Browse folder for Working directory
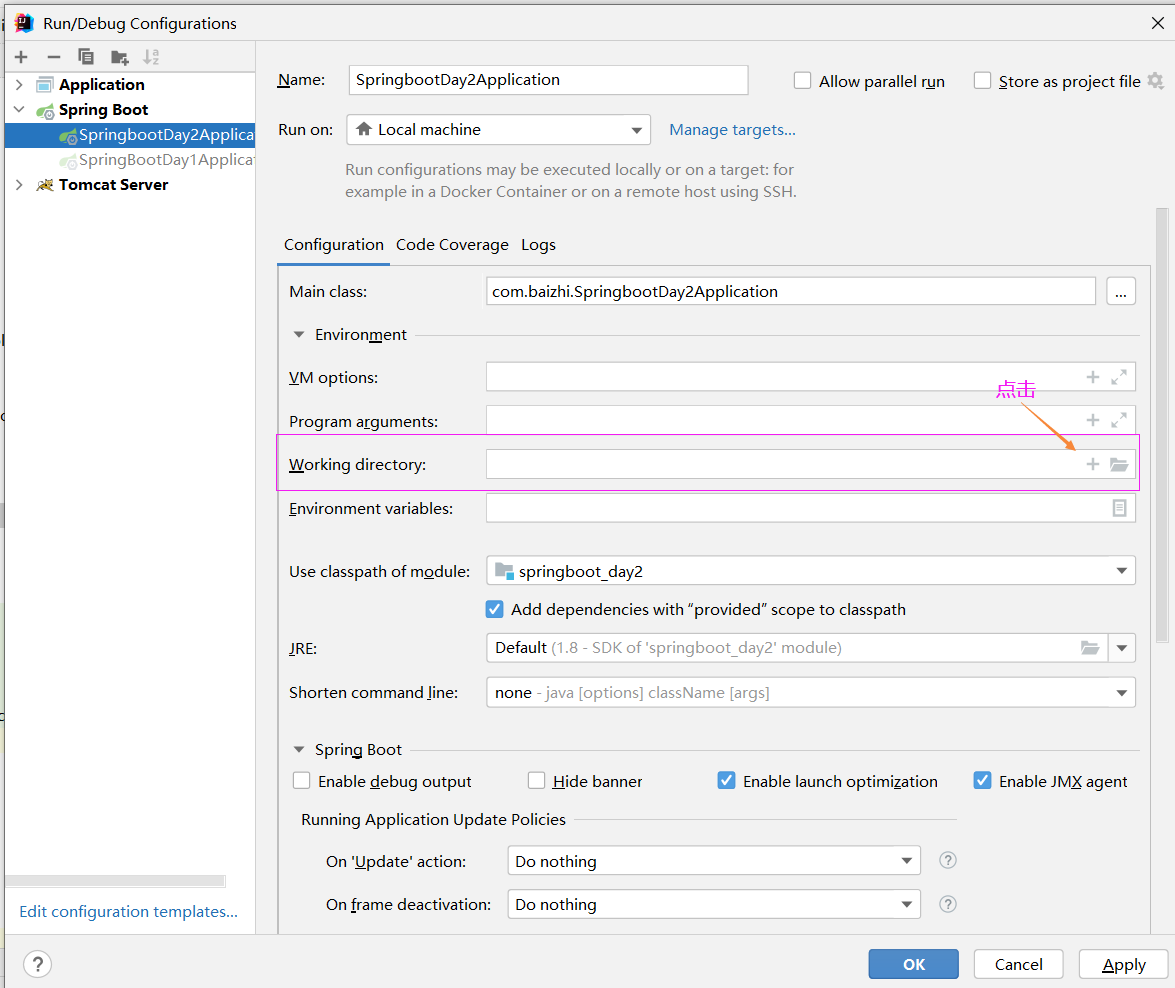This screenshot has width=1175, height=988. [1119, 465]
